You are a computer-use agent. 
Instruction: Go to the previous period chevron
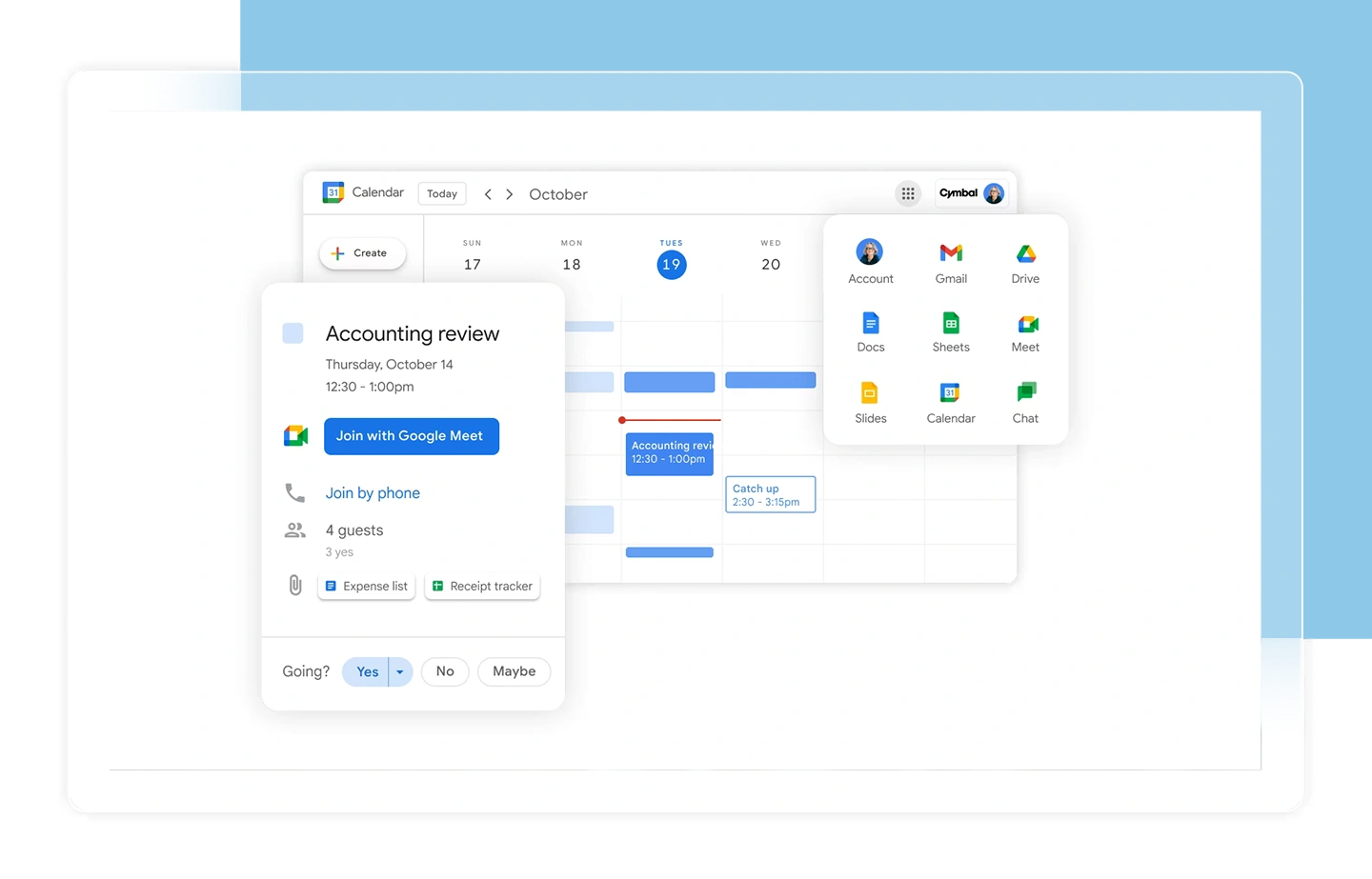click(488, 194)
